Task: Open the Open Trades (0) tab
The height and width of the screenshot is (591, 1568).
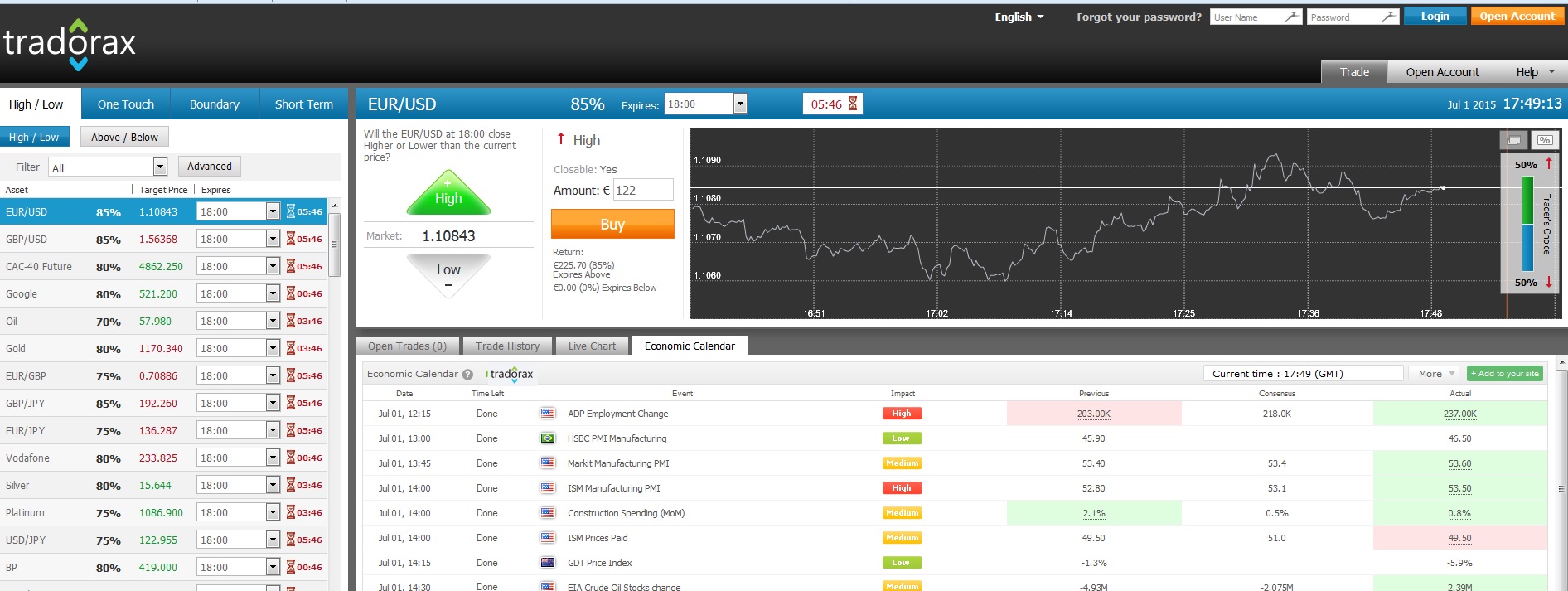Action: (407, 346)
